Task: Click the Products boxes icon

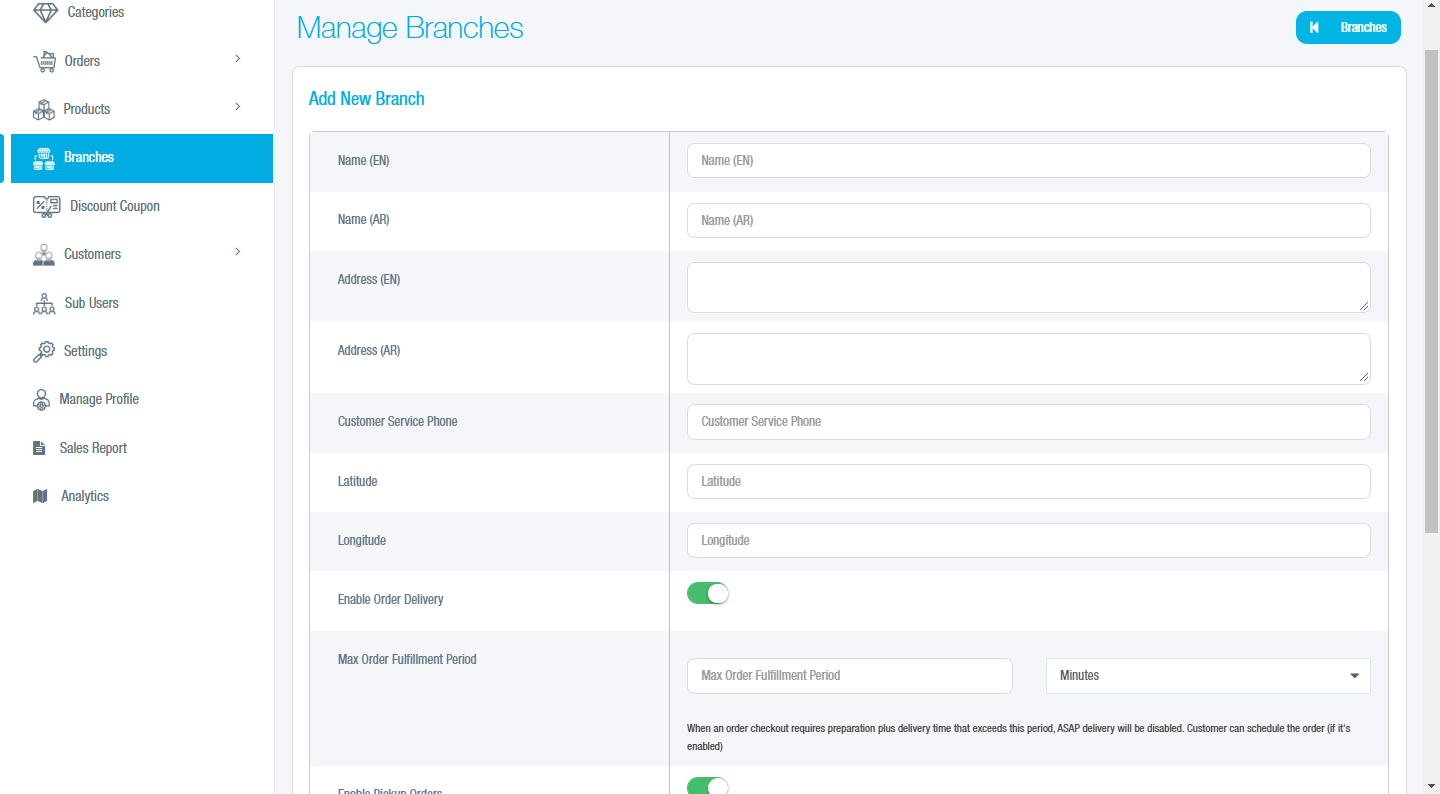Action: point(43,109)
